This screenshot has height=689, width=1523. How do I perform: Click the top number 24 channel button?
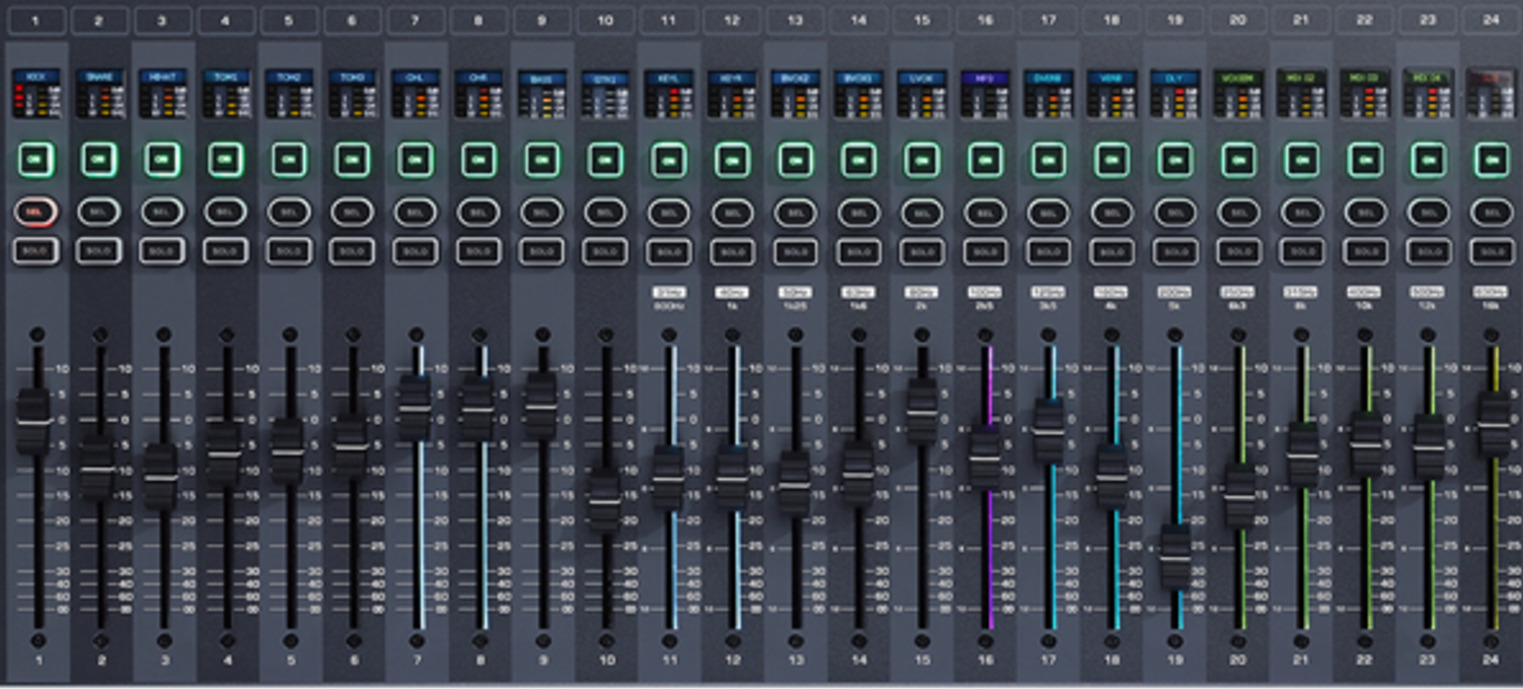[x=1491, y=20]
